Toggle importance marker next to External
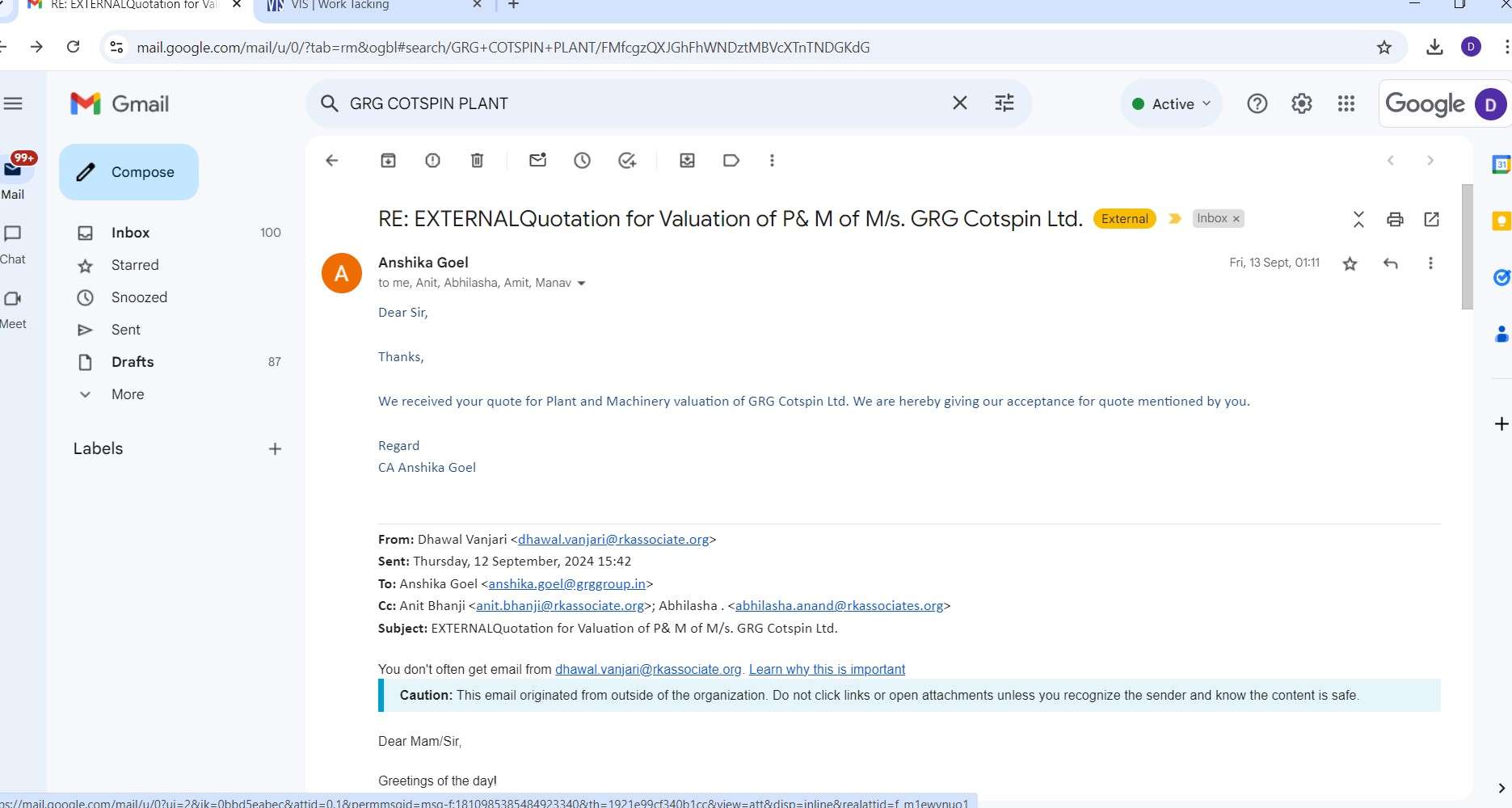The width and height of the screenshot is (1512, 808). pyautogui.click(x=1175, y=218)
